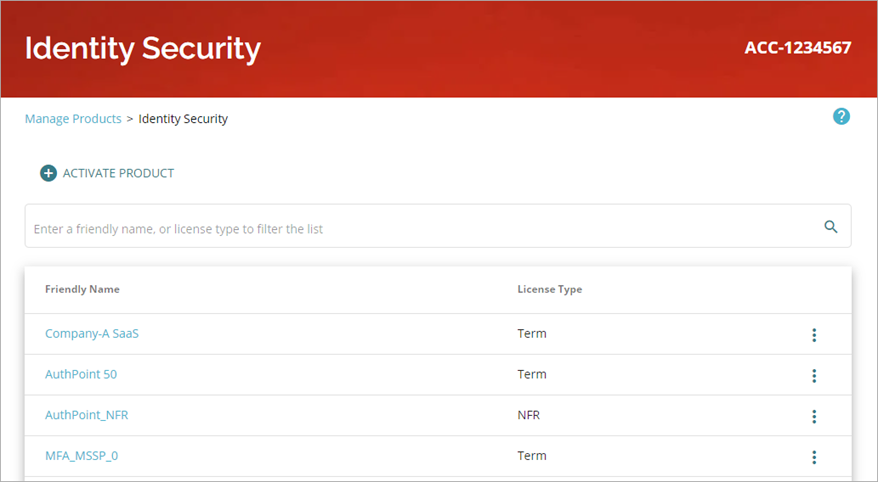878x482 pixels.
Task: Click the plus icon beside Activate Product
Action: (x=48, y=174)
